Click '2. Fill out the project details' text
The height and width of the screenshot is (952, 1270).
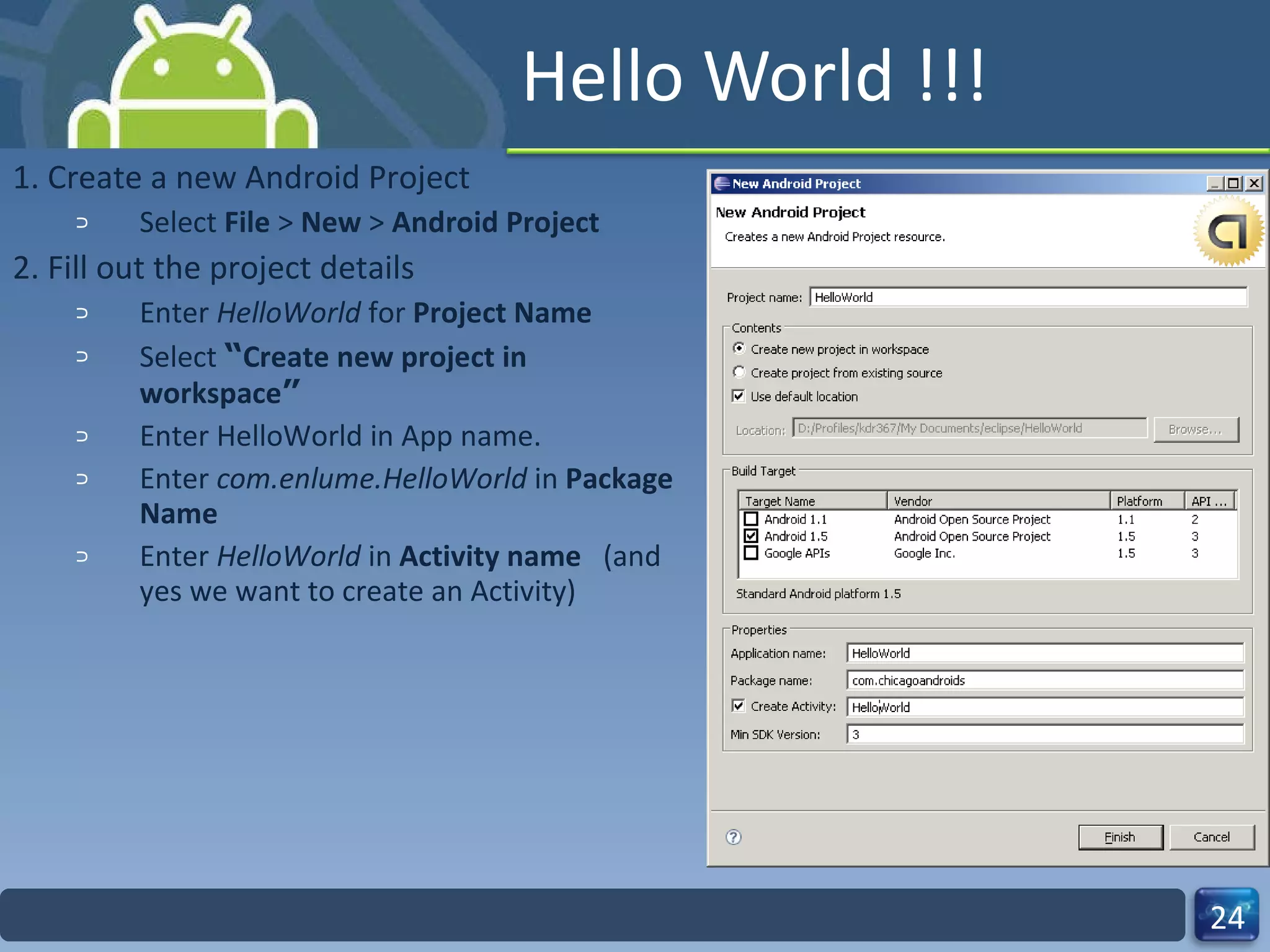coord(214,268)
